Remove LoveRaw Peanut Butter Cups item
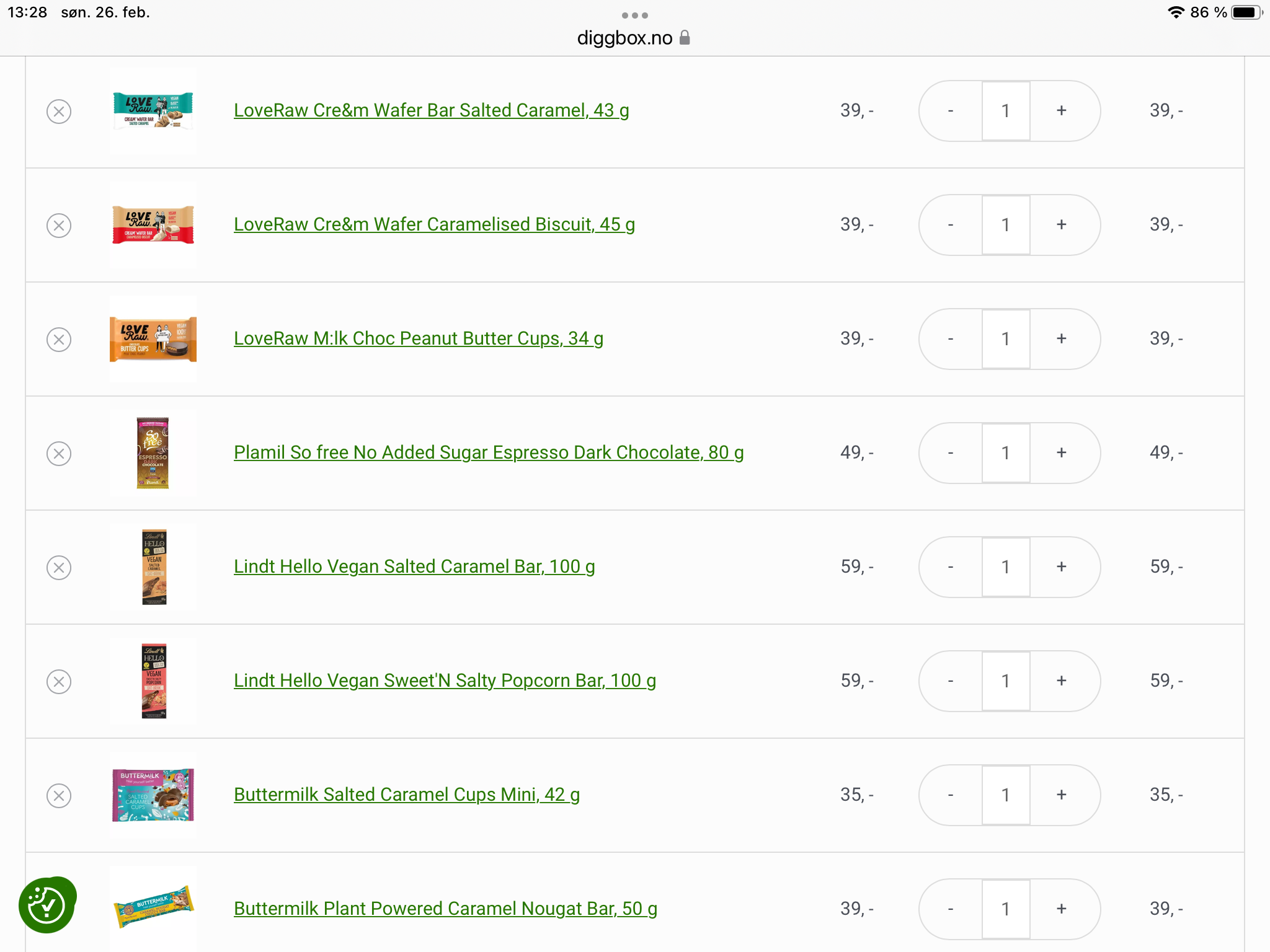 tap(59, 340)
